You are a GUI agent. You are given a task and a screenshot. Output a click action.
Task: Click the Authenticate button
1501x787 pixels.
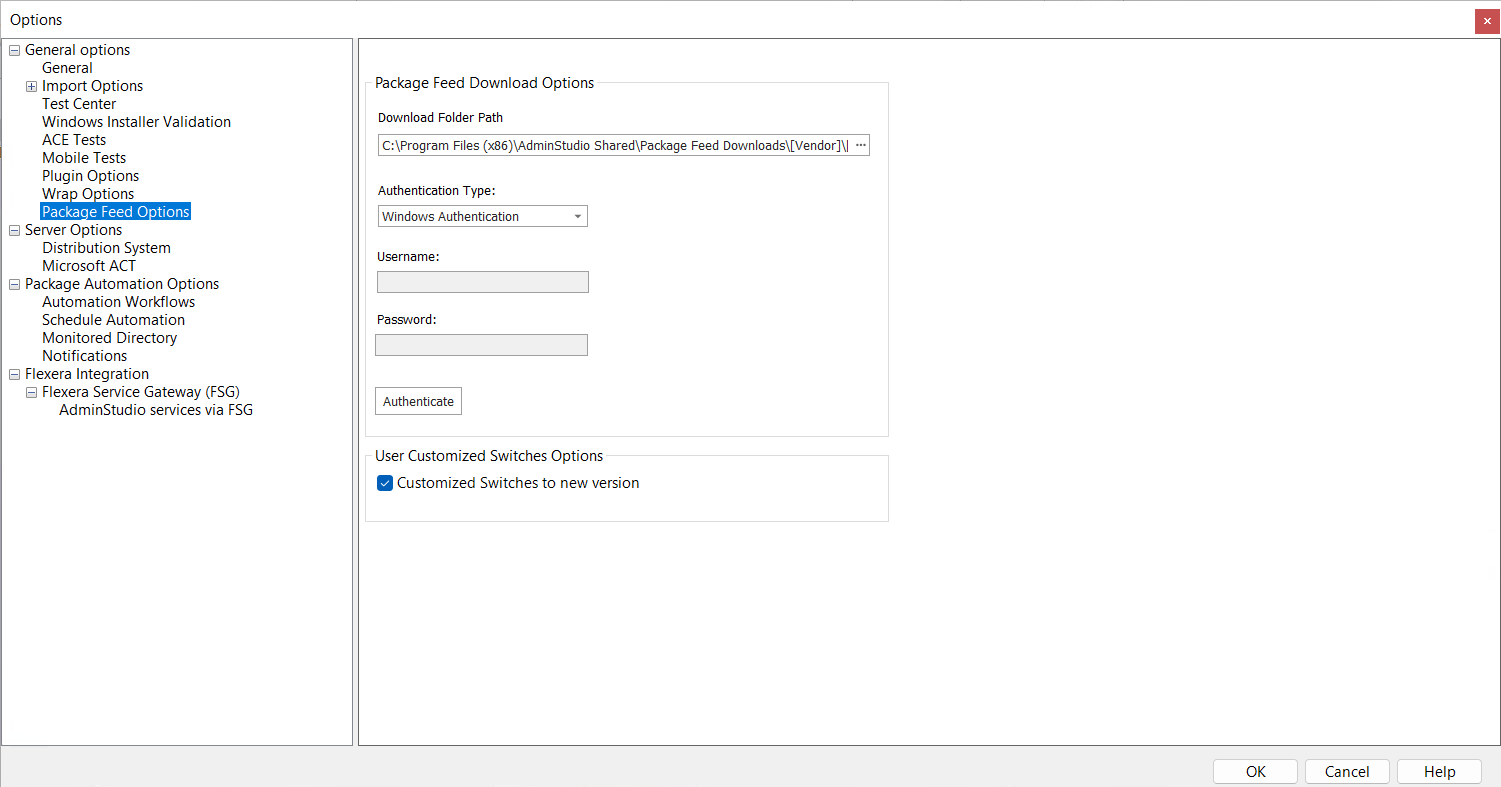click(418, 400)
